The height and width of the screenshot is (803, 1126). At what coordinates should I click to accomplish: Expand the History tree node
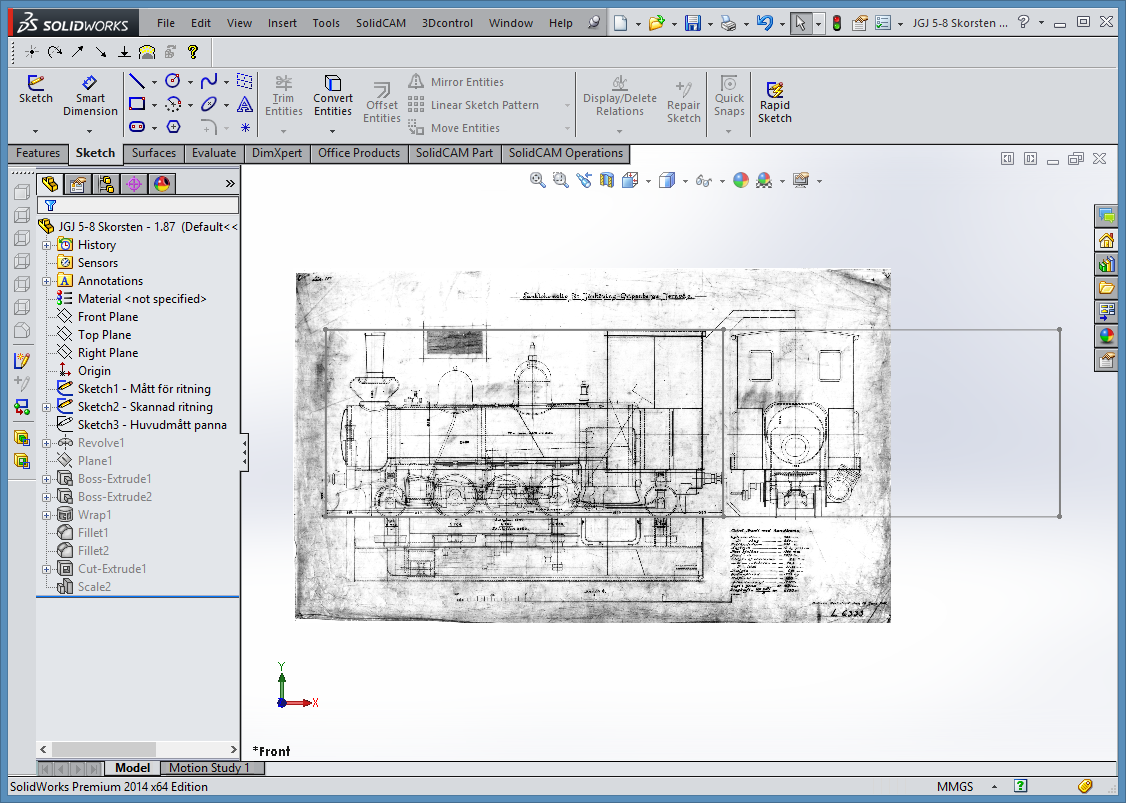(47, 245)
